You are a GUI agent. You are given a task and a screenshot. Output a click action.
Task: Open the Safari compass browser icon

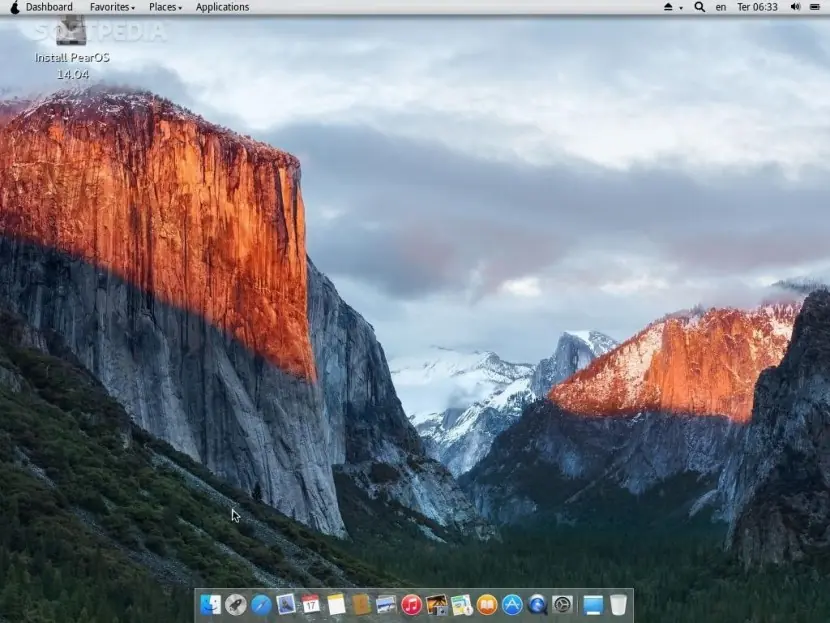(x=261, y=604)
